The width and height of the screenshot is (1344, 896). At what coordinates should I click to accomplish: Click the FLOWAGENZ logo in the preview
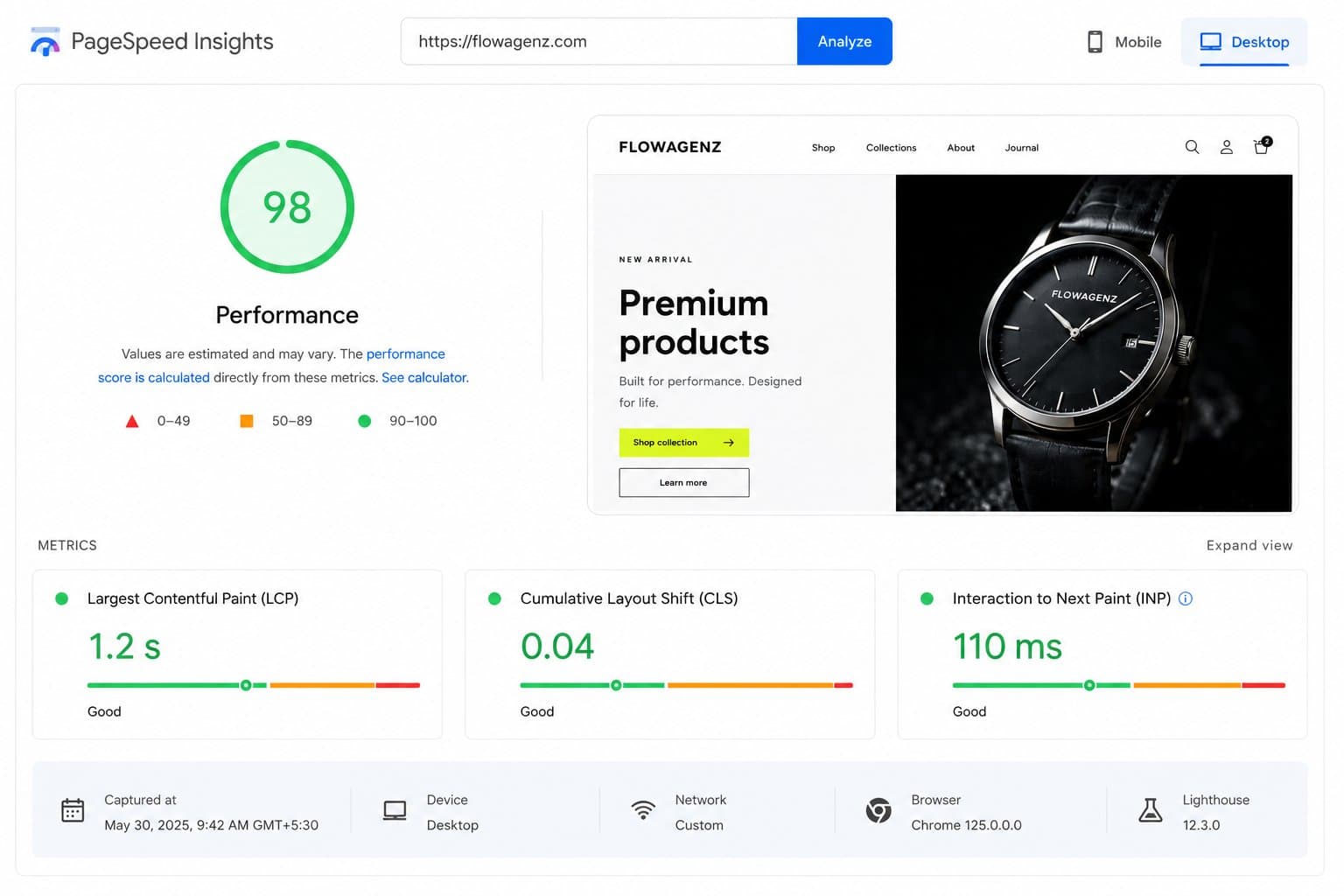pos(670,147)
